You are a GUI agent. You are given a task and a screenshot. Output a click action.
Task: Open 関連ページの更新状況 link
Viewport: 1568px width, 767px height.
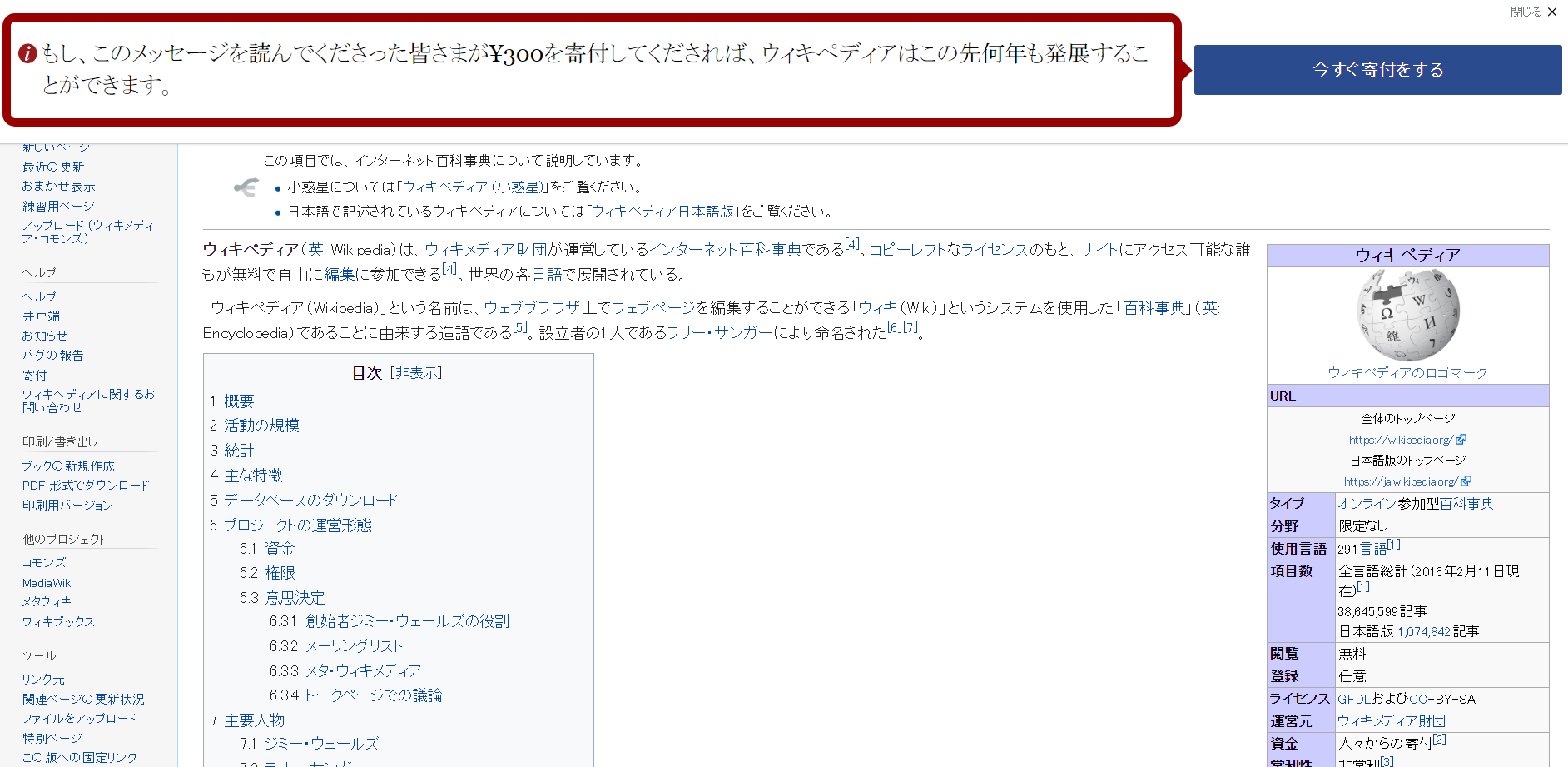click(x=83, y=699)
